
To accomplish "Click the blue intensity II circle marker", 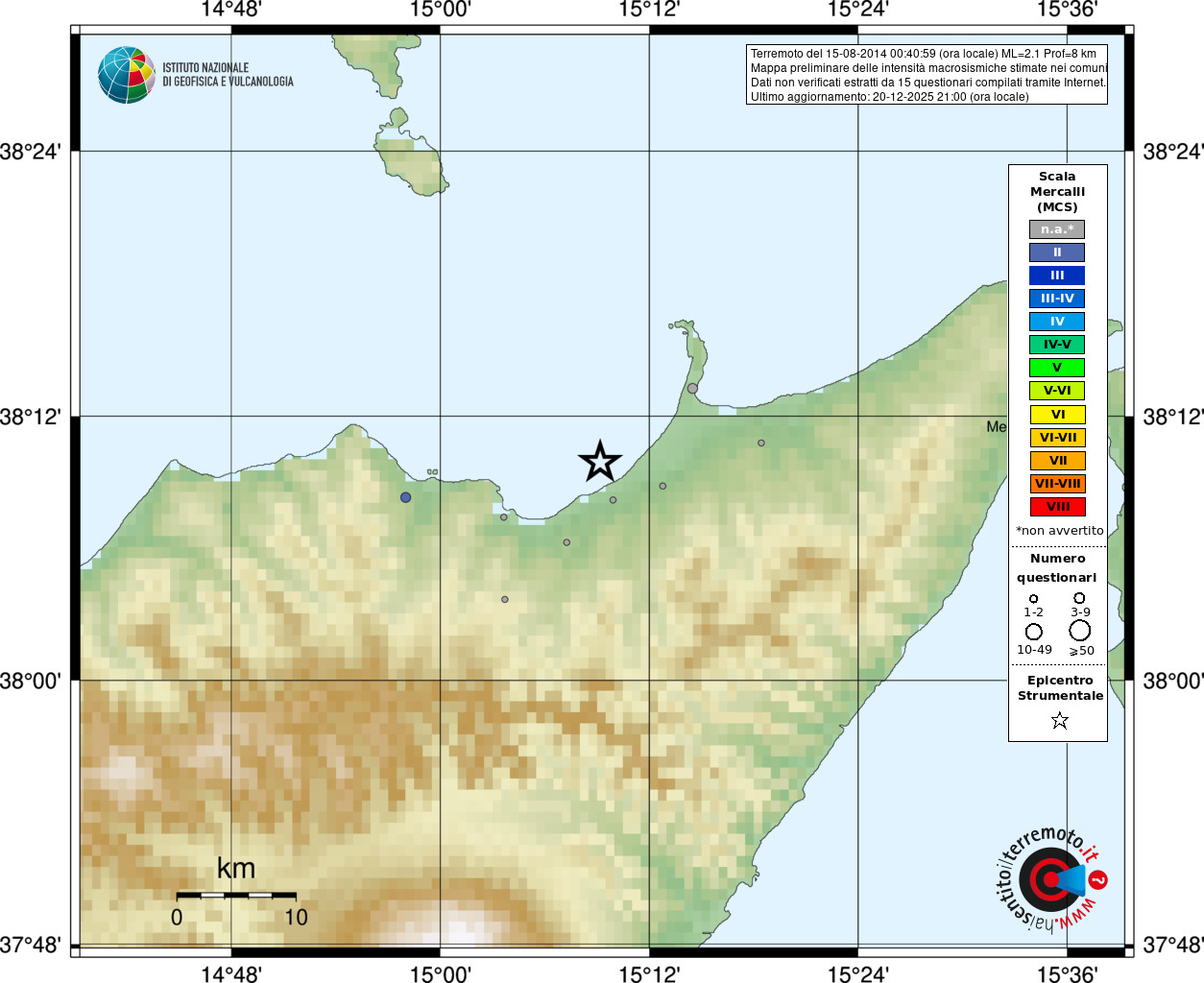I will (x=405, y=497).
